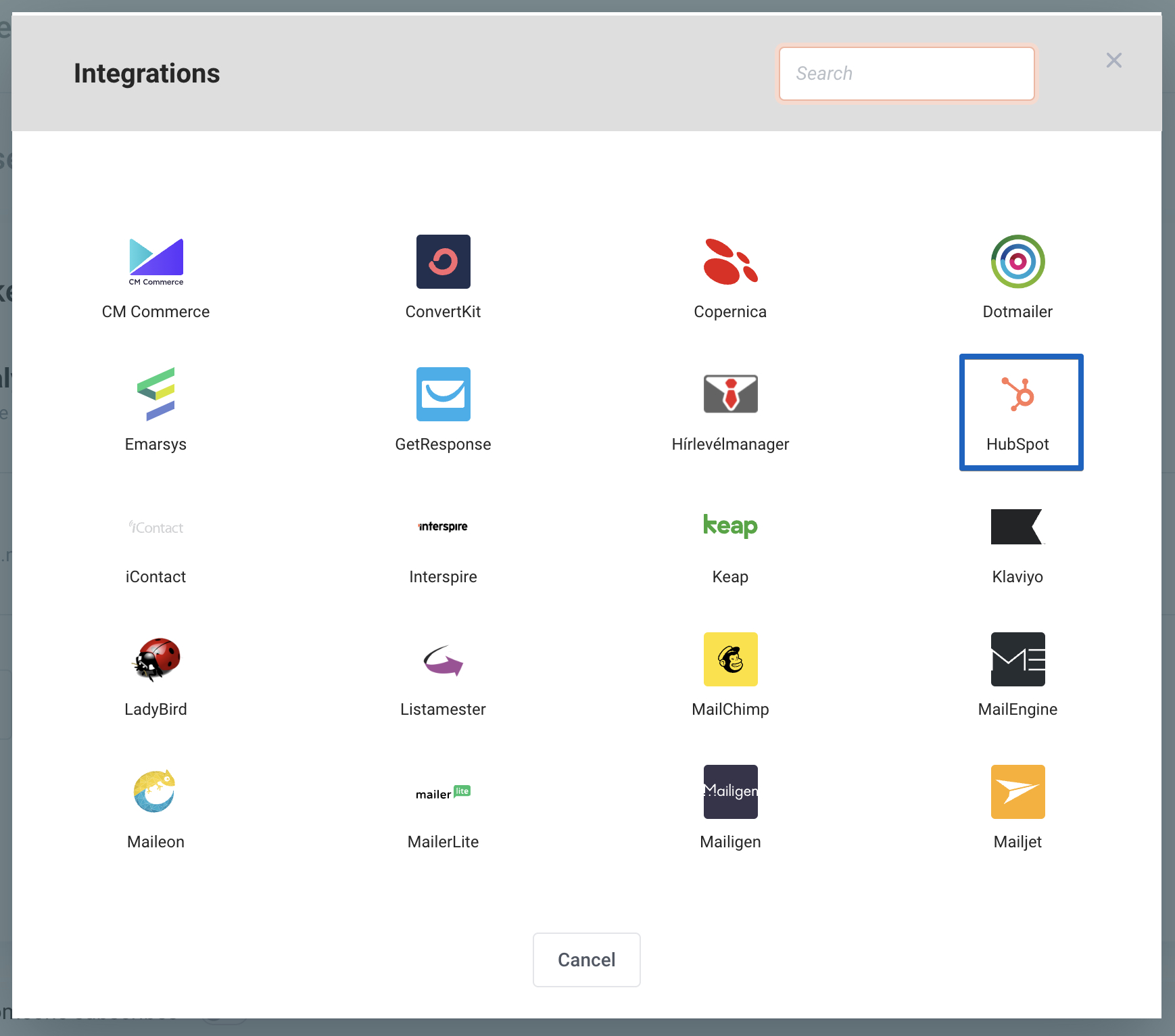
Task: Select the MailerLite logo
Action: 443,793
